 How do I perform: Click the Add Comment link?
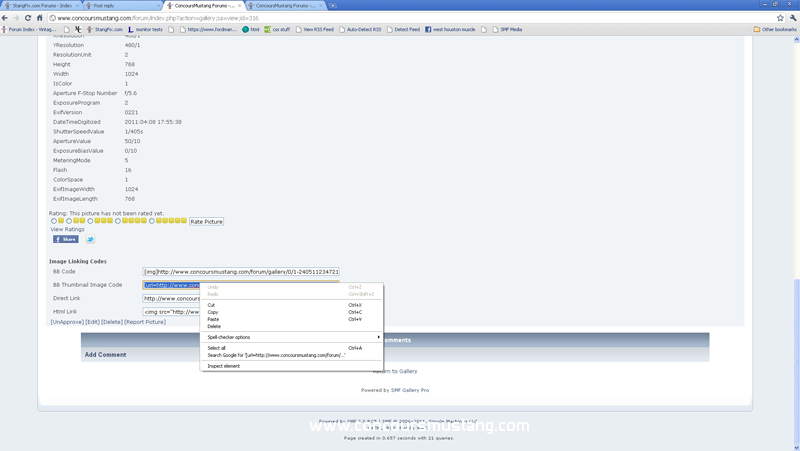(x=105, y=355)
